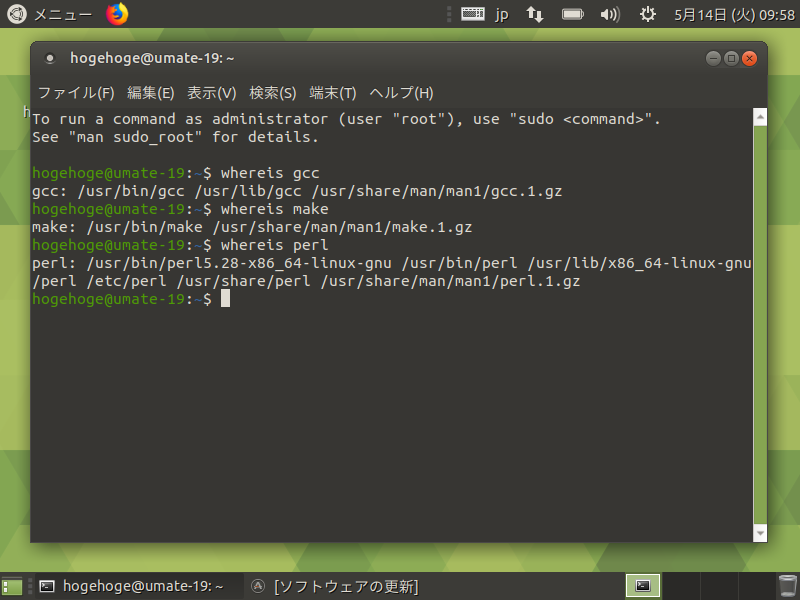800x600 pixels.
Task: Minimize the terminal window
Action: (x=713, y=59)
